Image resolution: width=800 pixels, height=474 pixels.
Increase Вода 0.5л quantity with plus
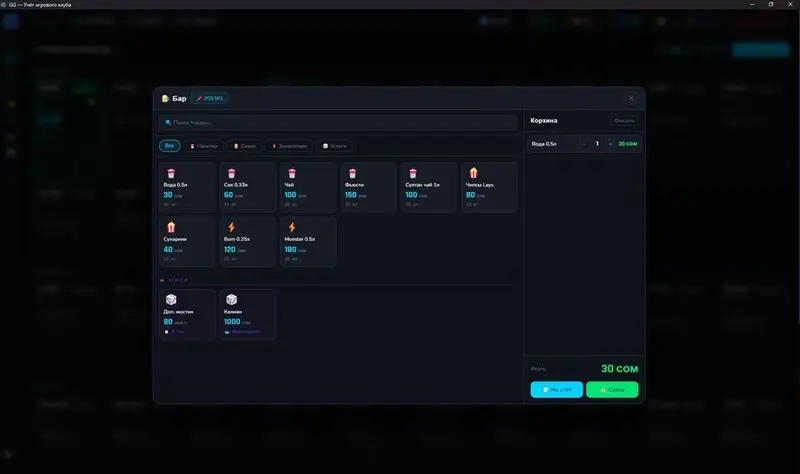tap(610, 144)
